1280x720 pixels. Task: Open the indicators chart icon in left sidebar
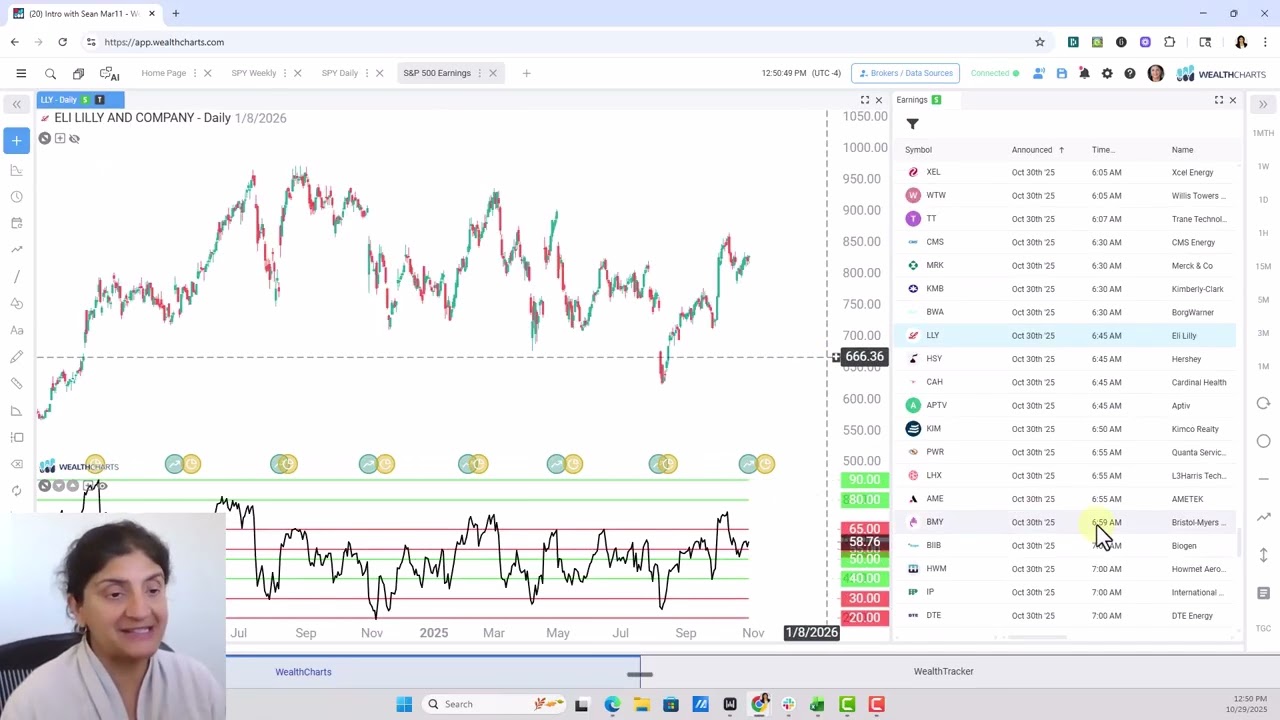point(16,170)
